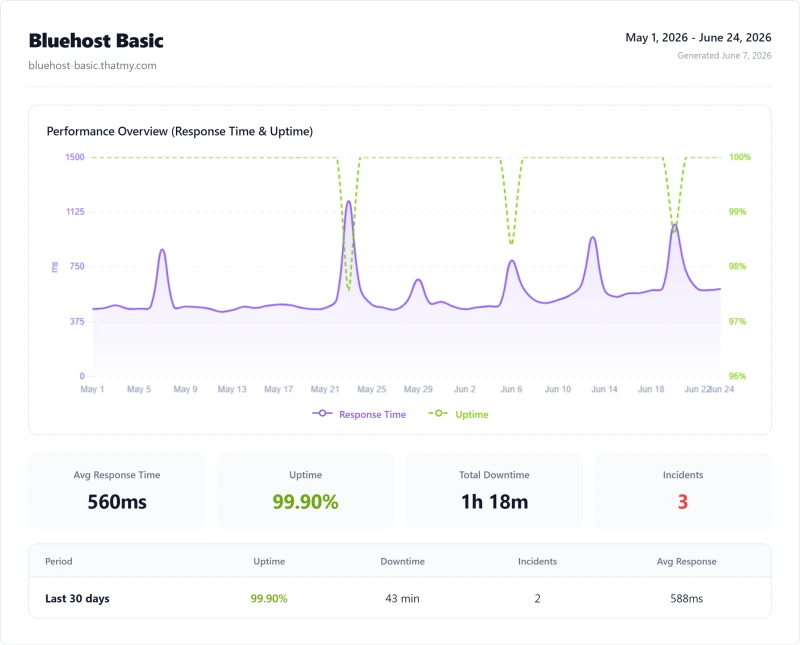Click the Incidents card label
800x645 pixels.
pyautogui.click(x=683, y=475)
